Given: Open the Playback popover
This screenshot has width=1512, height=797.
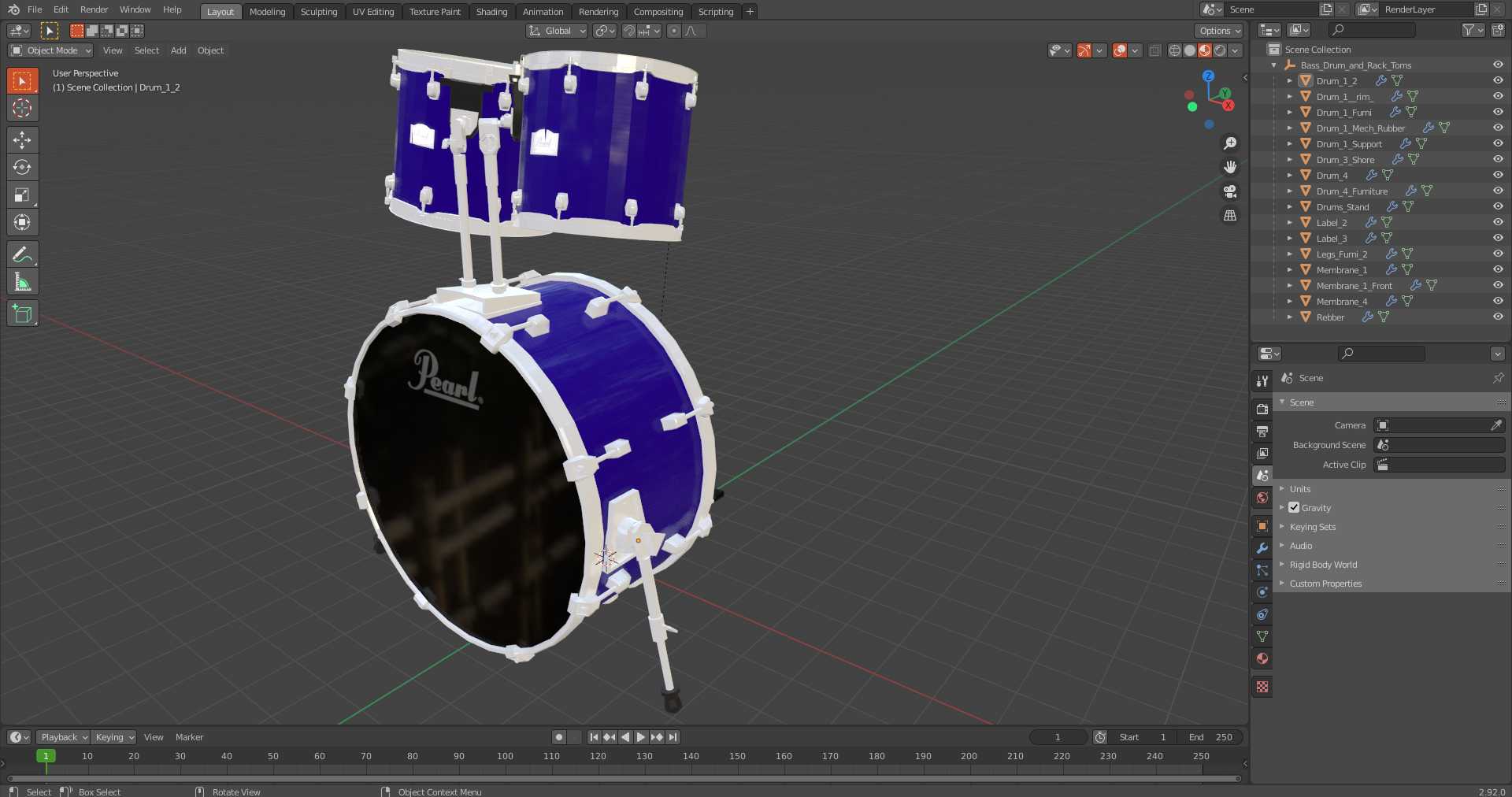Looking at the screenshot, I should click(63, 737).
